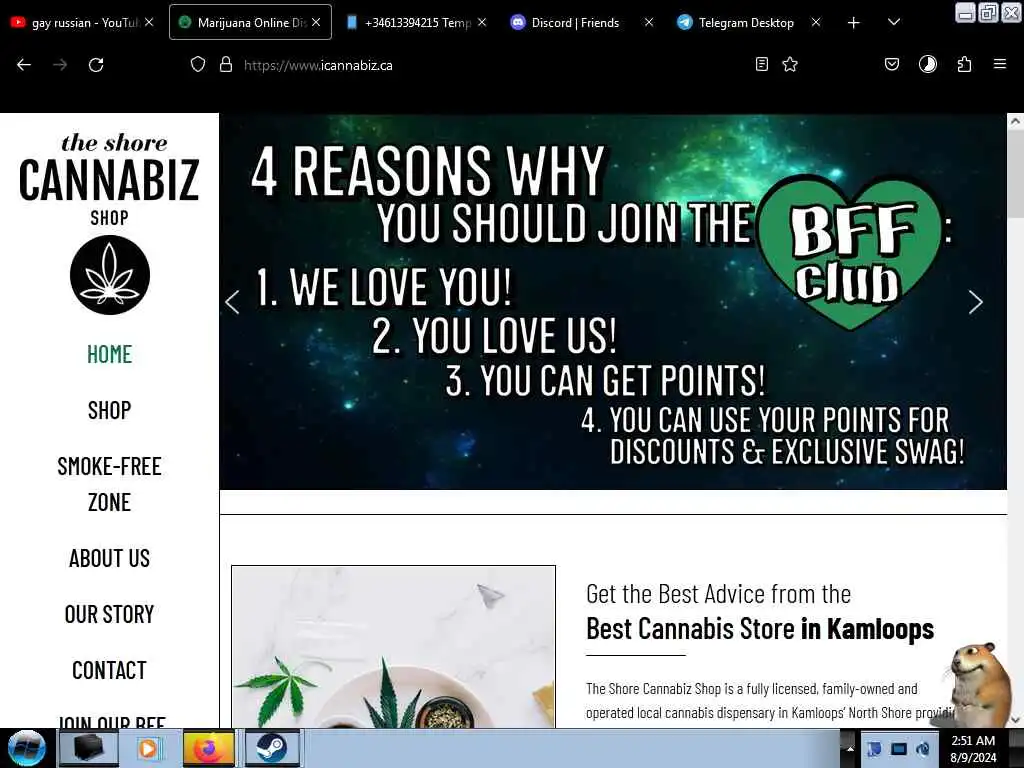Click the dark mode extension icon
1024x768 pixels.
[927, 64]
